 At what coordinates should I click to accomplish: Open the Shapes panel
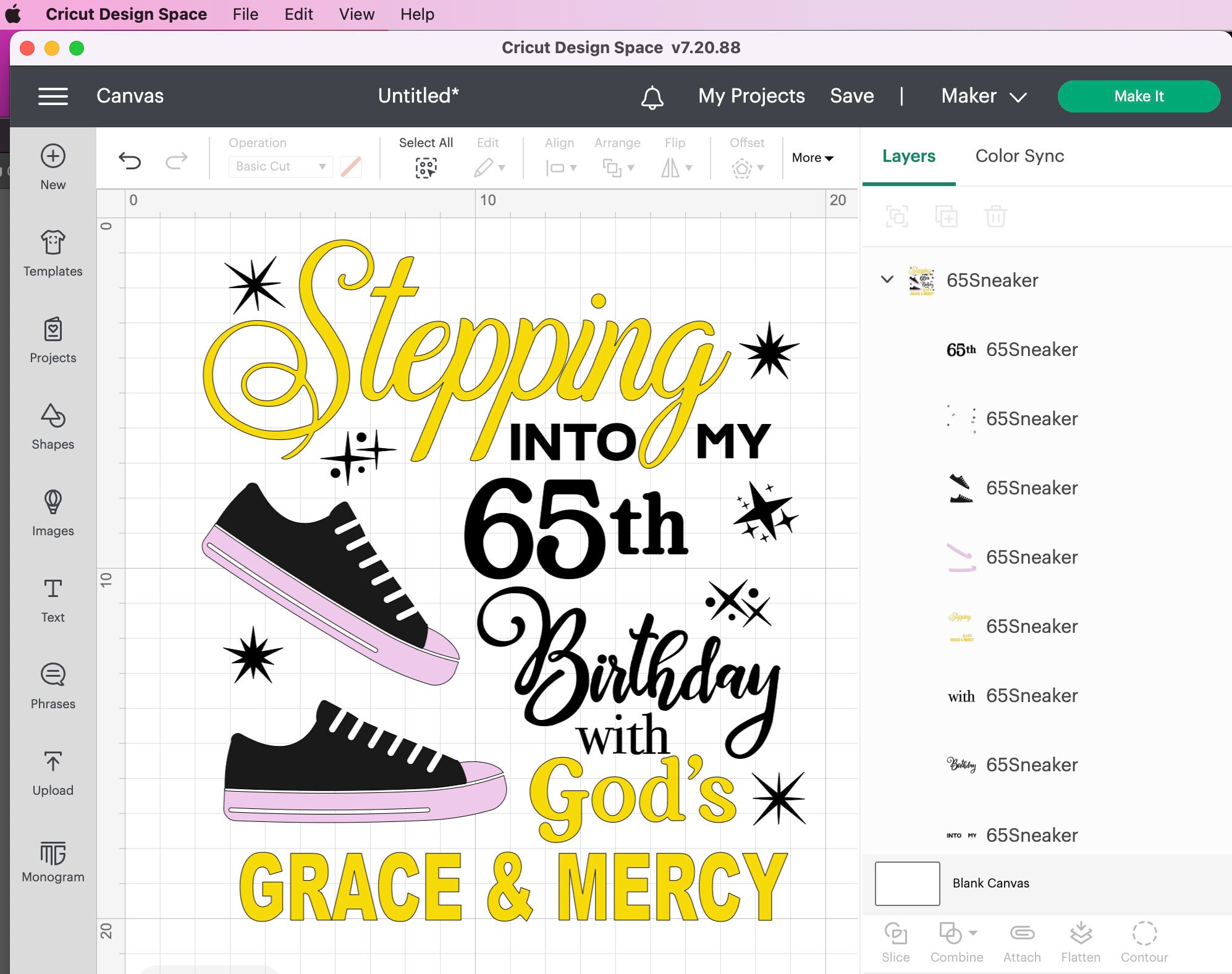(53, 426)
